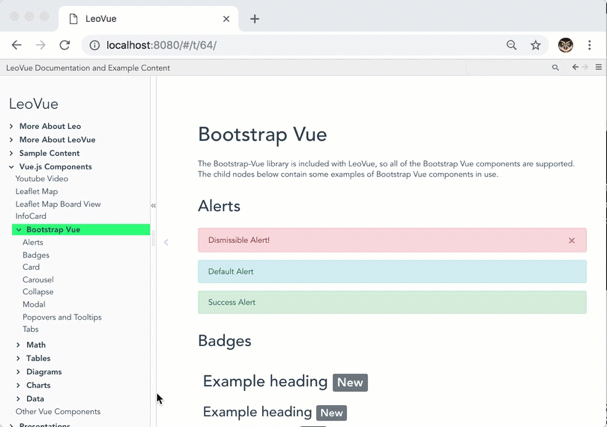
Task: Click the LeoVue header search icon
Action: (x=555, y=67)
